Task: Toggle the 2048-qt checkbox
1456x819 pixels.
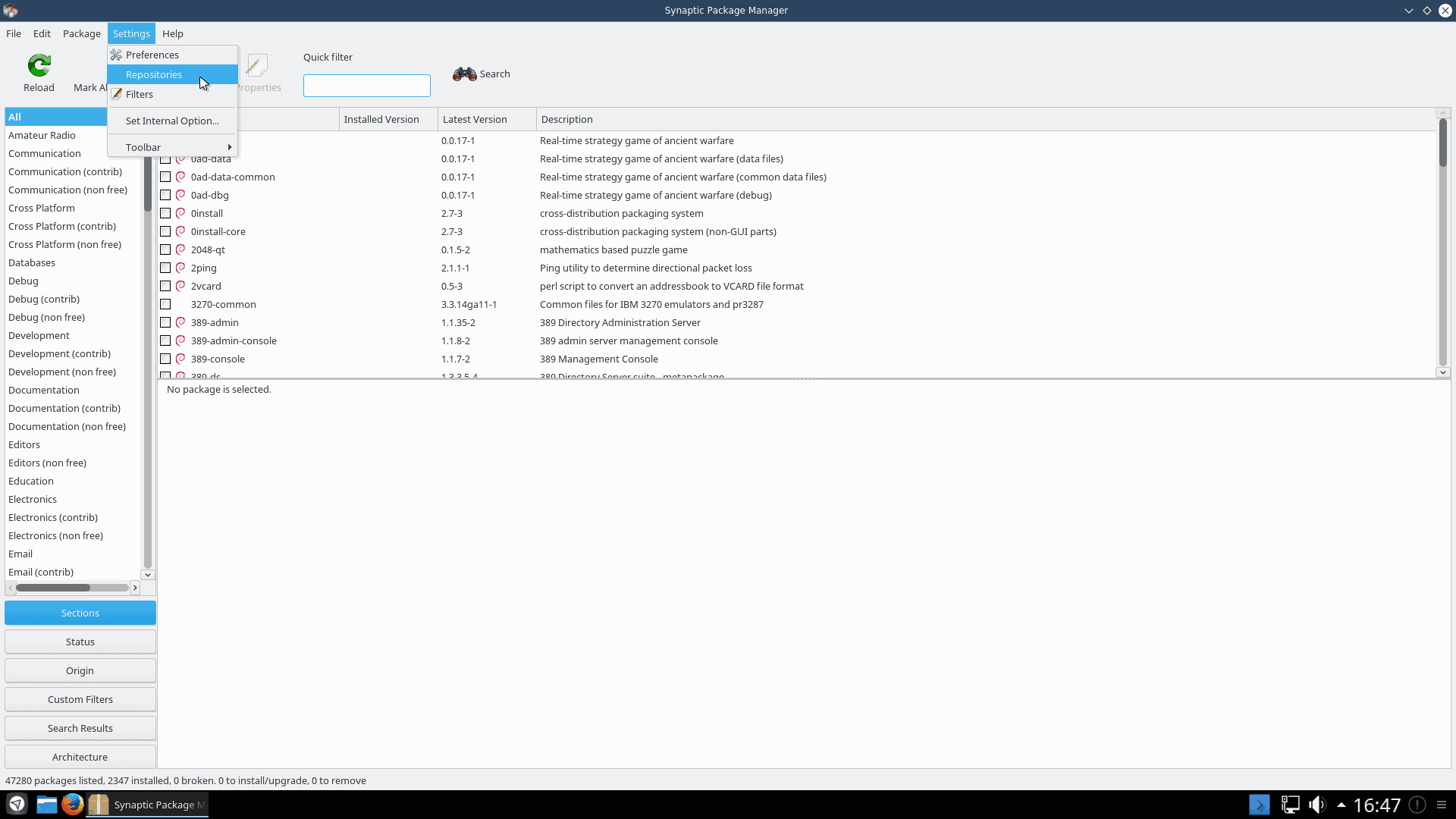Action: (165, 249)
